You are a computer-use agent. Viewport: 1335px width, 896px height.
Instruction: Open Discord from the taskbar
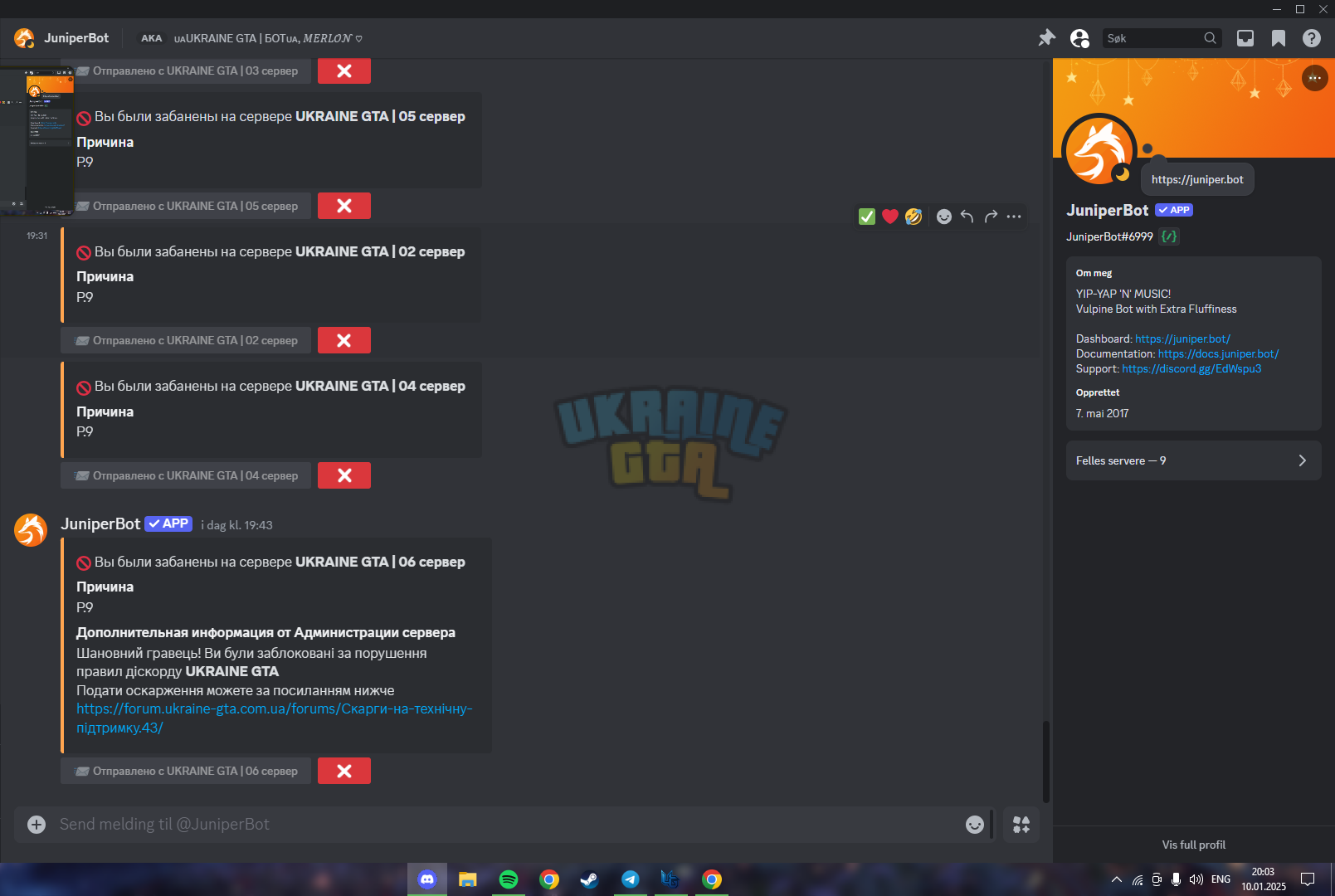click(427, 879)
